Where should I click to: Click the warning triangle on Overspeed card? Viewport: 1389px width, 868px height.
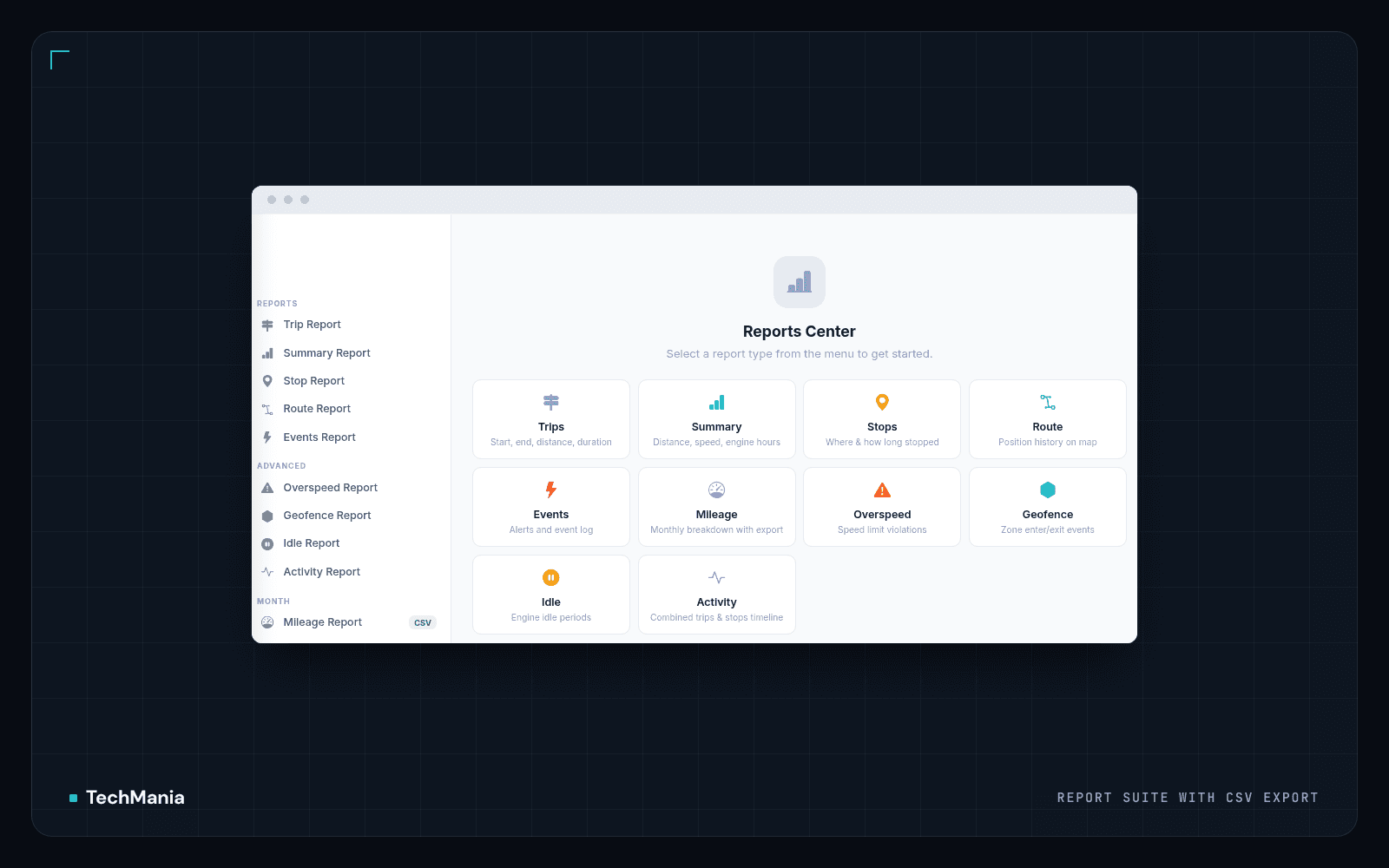[x=882, y=490]
